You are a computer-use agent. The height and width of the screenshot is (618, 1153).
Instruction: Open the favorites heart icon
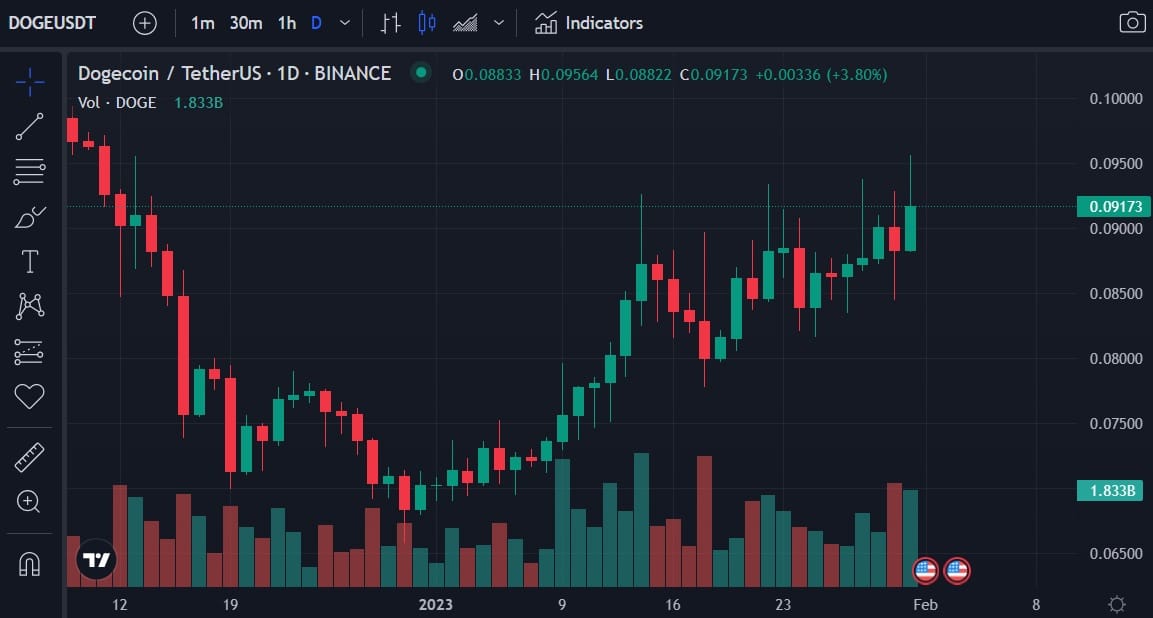[x=29, y=397]
